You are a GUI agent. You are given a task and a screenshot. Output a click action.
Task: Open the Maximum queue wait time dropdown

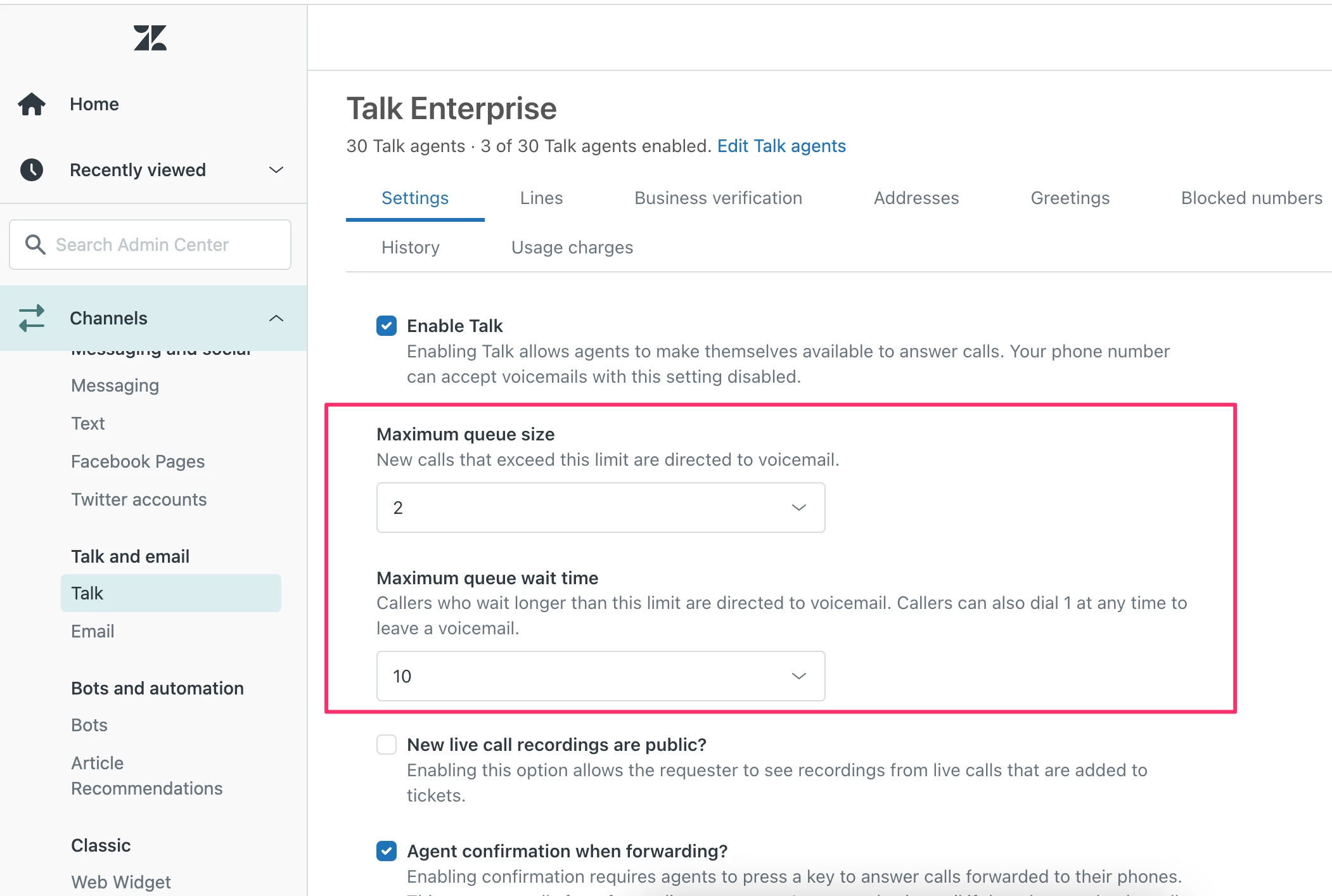[600, 676]
